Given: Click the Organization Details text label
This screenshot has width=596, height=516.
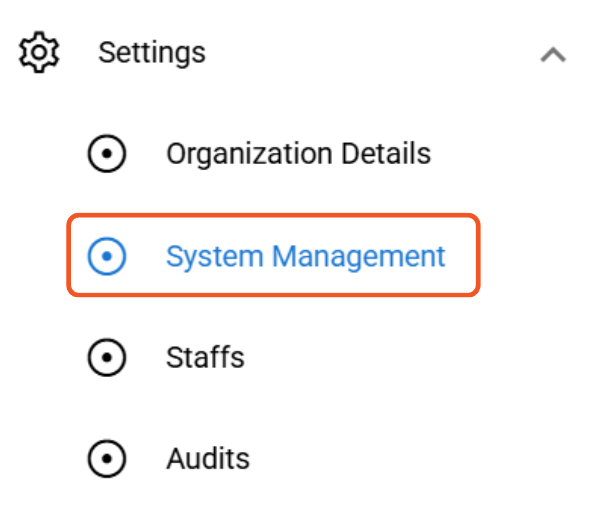Looking at the screenshot, I should (x=299, y=154).
